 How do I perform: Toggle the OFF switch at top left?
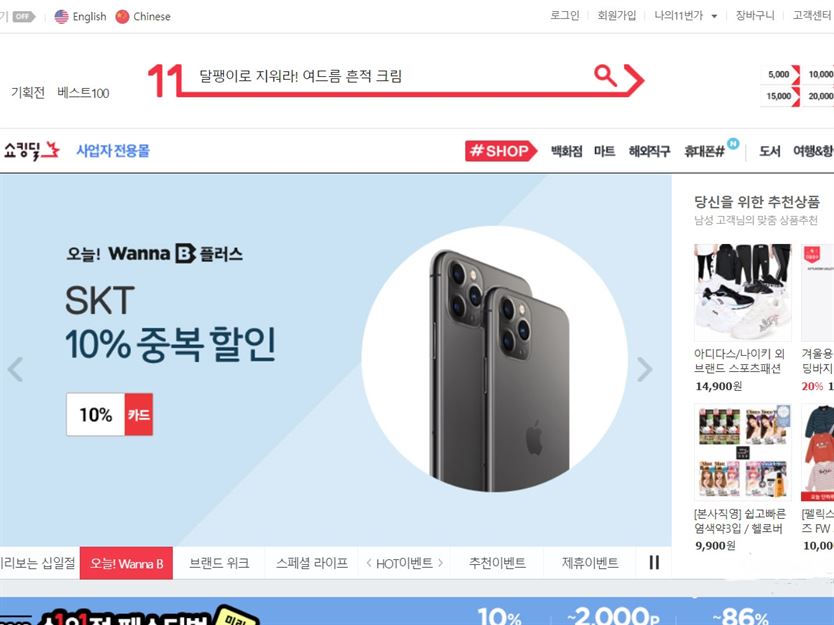point(23,16)
